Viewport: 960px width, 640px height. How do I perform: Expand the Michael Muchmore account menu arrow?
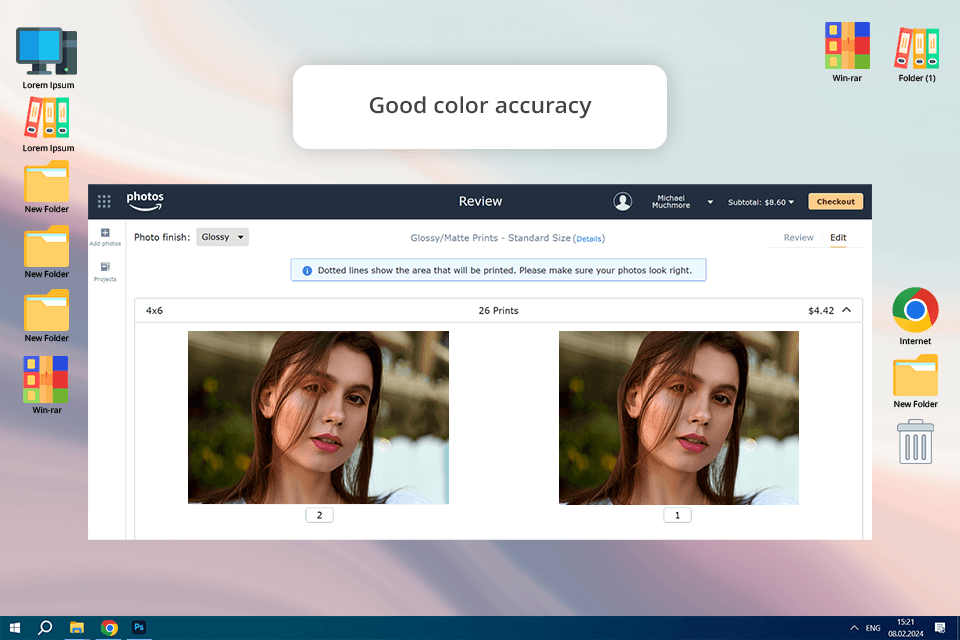710,202
